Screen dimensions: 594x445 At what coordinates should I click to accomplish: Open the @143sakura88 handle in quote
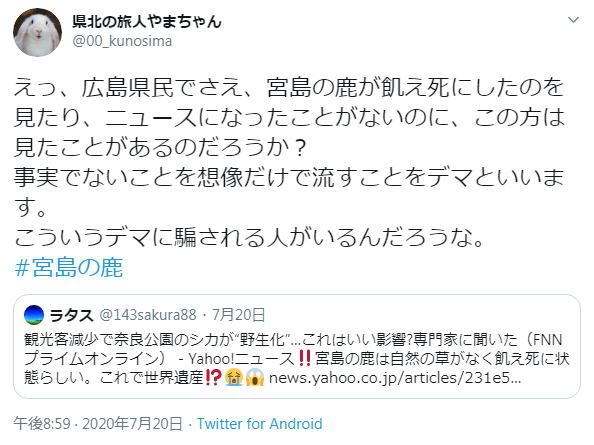pyautogui.click(x=148, y=315)
